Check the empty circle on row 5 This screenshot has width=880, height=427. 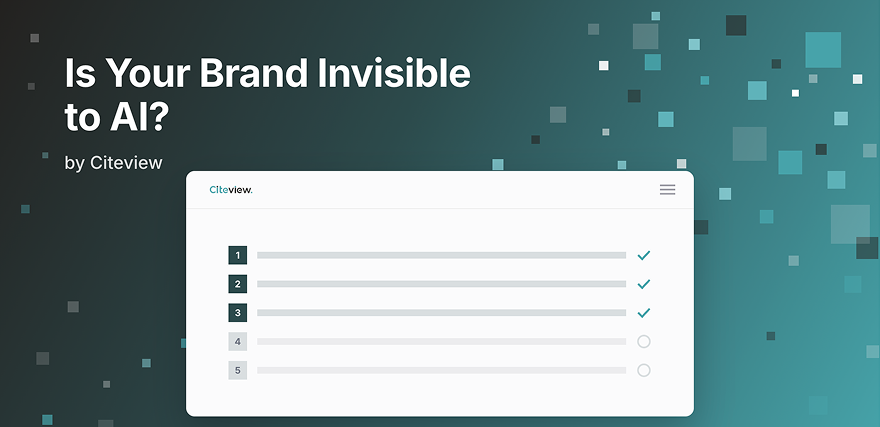click(x=644, y=370)
